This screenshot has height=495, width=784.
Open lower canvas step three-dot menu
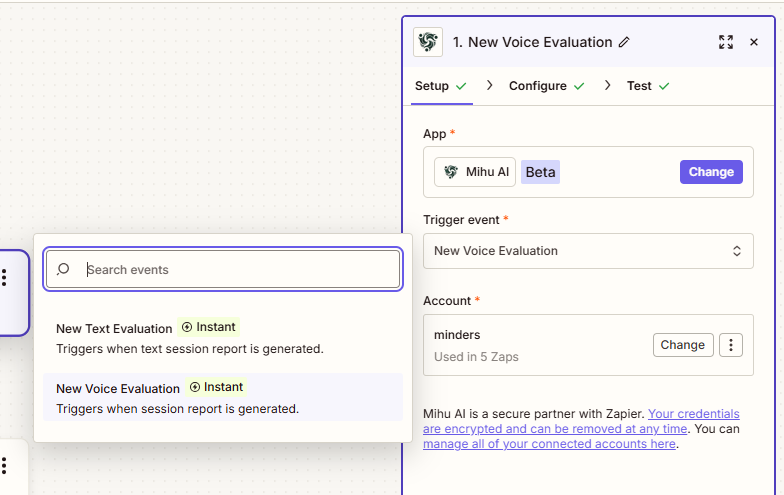4,466
